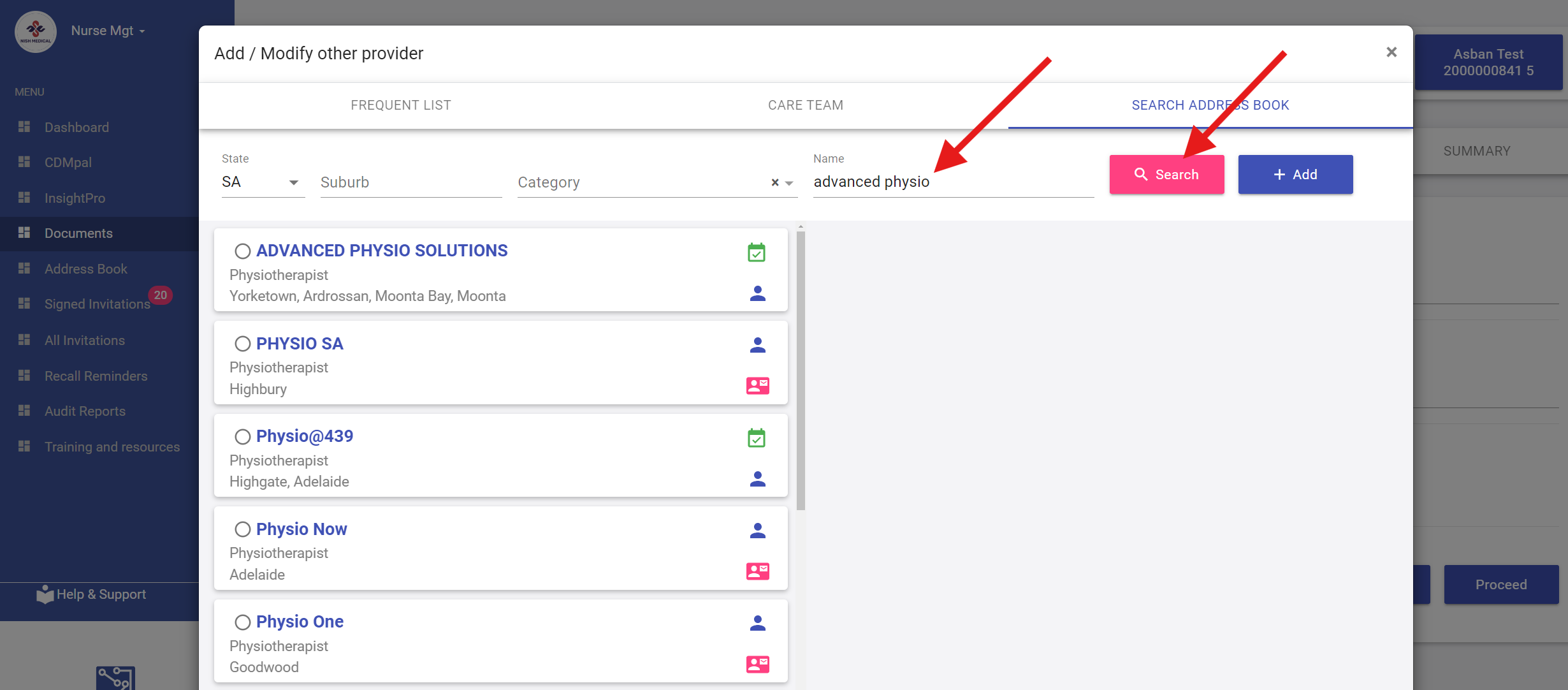1568x690 pixels.
Task: Close the Add / Modify provider dialog
Action: [1391, 52]
